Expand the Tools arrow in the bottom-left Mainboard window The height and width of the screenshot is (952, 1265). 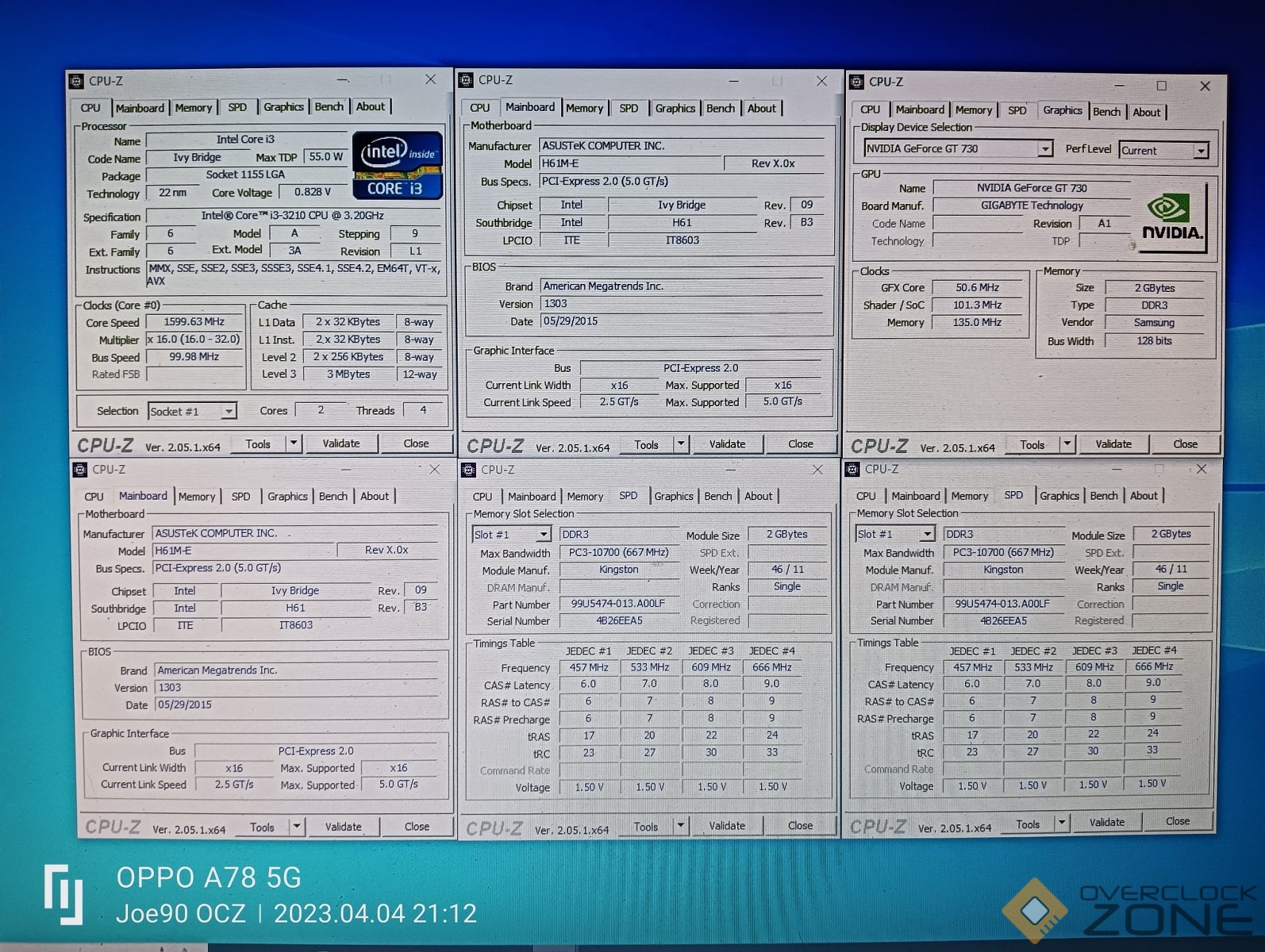297,827
